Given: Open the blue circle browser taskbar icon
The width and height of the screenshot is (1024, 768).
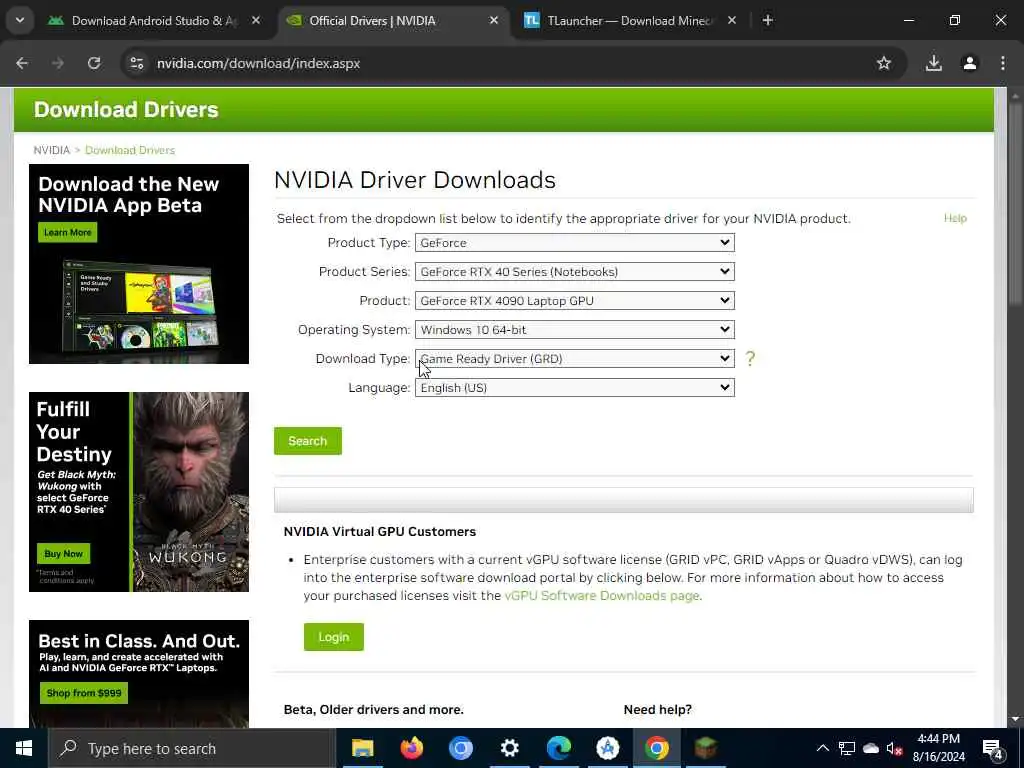Looking at the screenshot, I should coord(460,748).
